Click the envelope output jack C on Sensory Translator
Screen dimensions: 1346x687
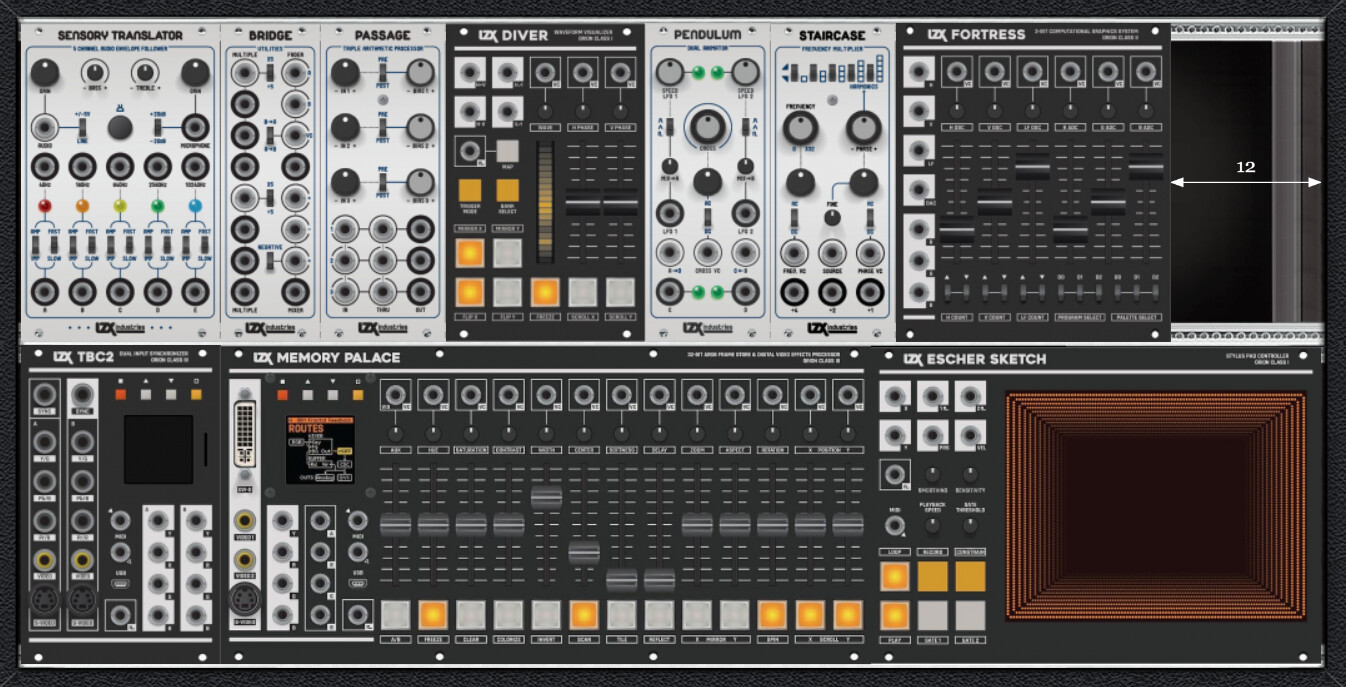point(120,292)
